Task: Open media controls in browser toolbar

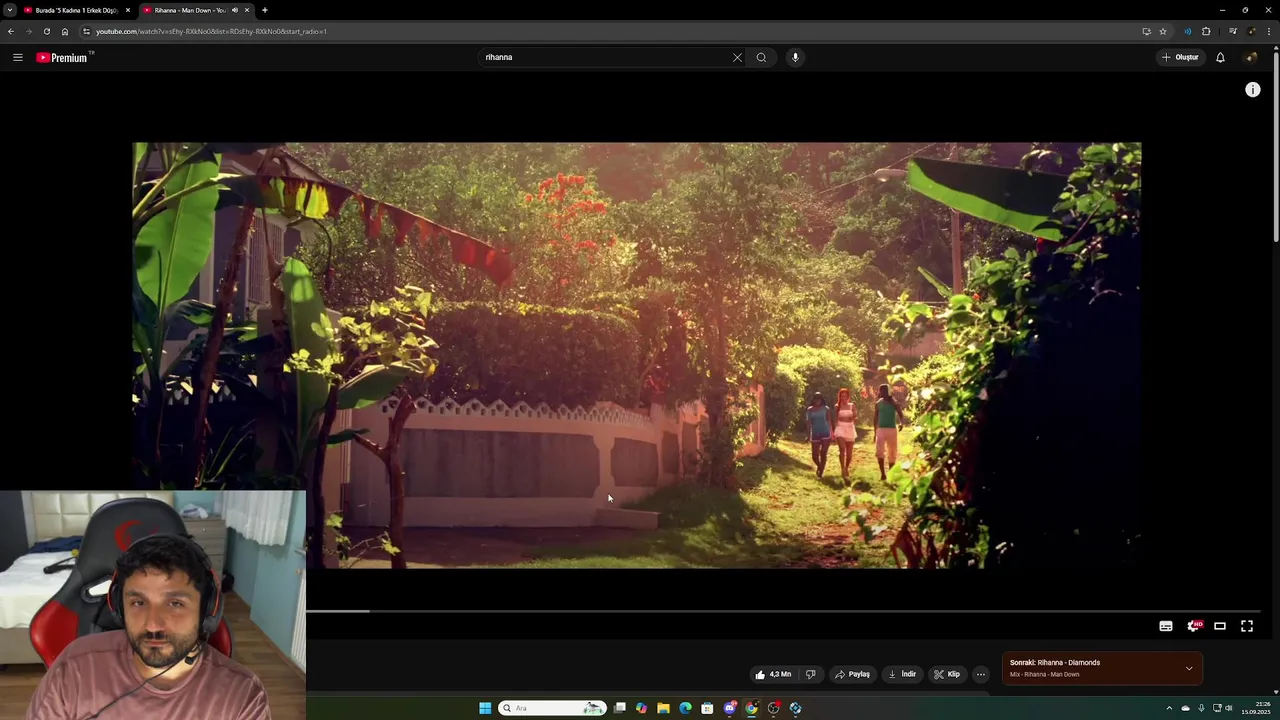Action: coord(1233,31)
